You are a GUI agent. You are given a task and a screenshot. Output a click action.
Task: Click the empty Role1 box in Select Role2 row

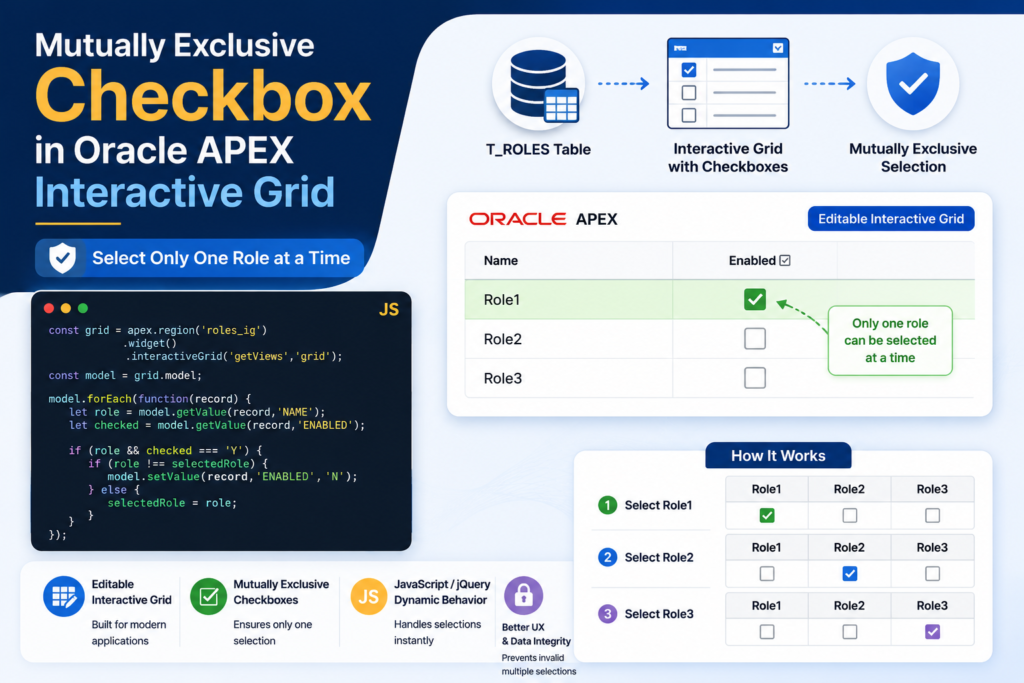point(767,574)
